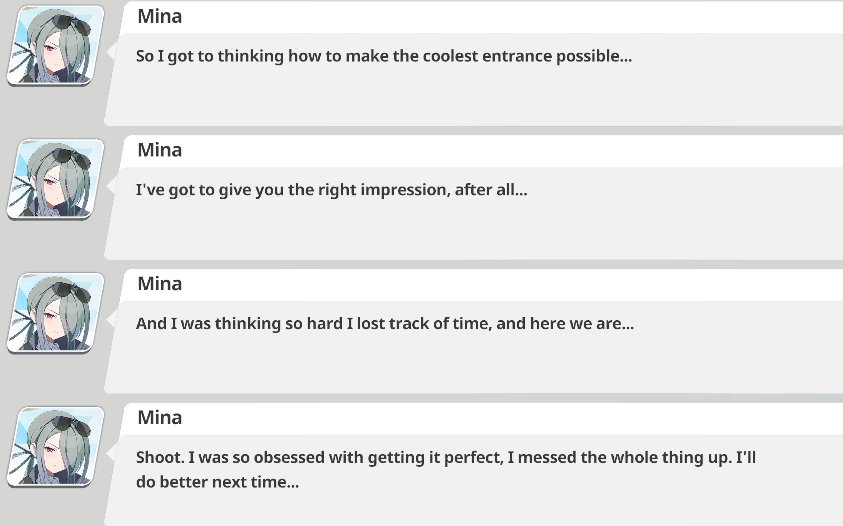843x526 pixels.
Task: Select the "So I got to thinking" dialogue text
Action: 383,56
